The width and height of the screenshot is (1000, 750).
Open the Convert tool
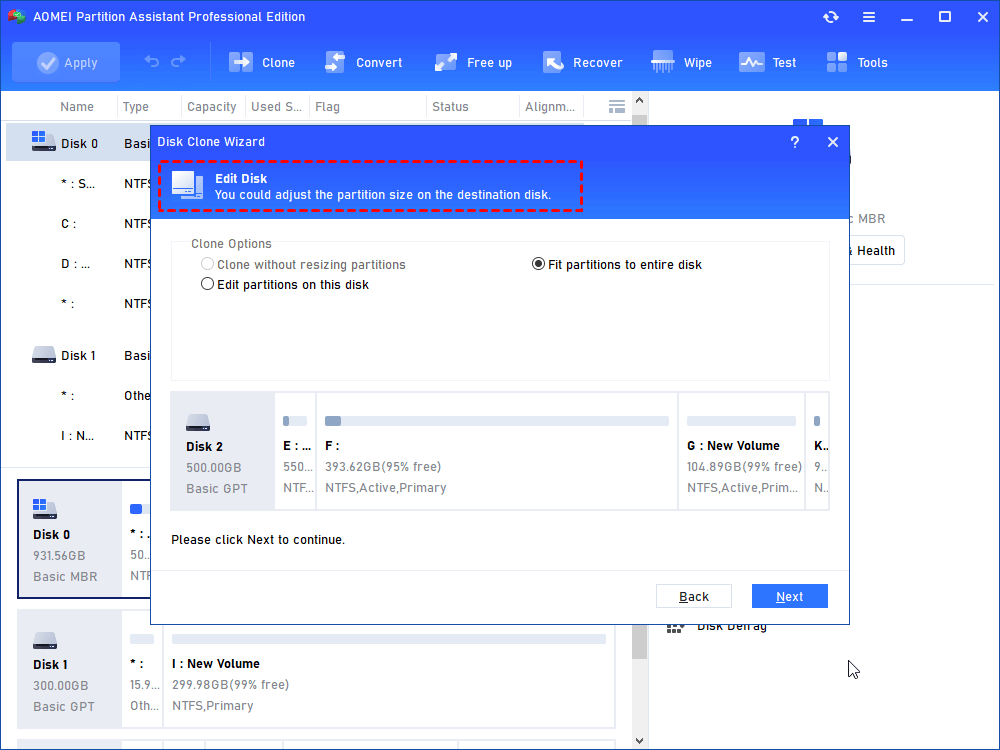(x=364, y=62)
